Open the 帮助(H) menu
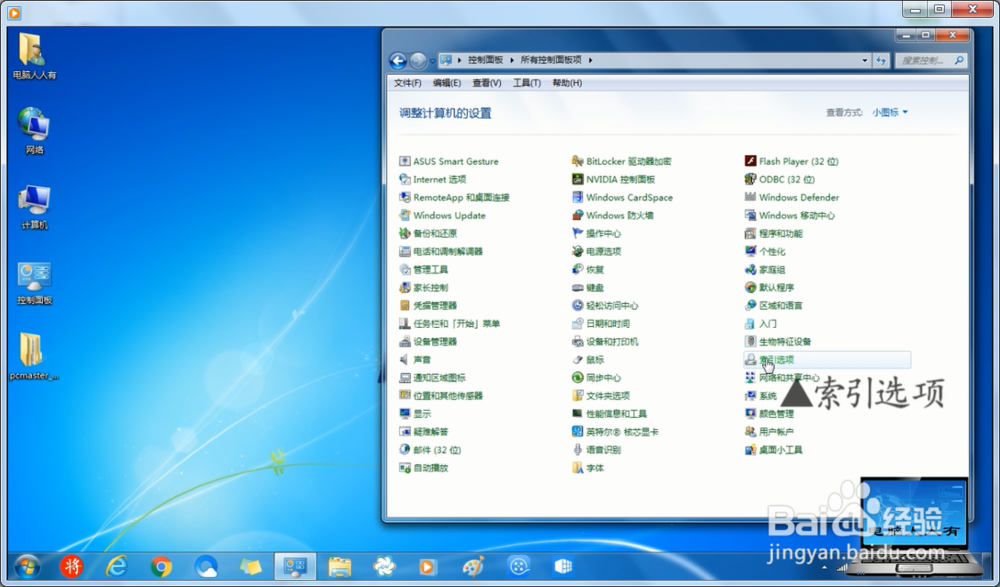1000x587 pixels. [567, 83]
